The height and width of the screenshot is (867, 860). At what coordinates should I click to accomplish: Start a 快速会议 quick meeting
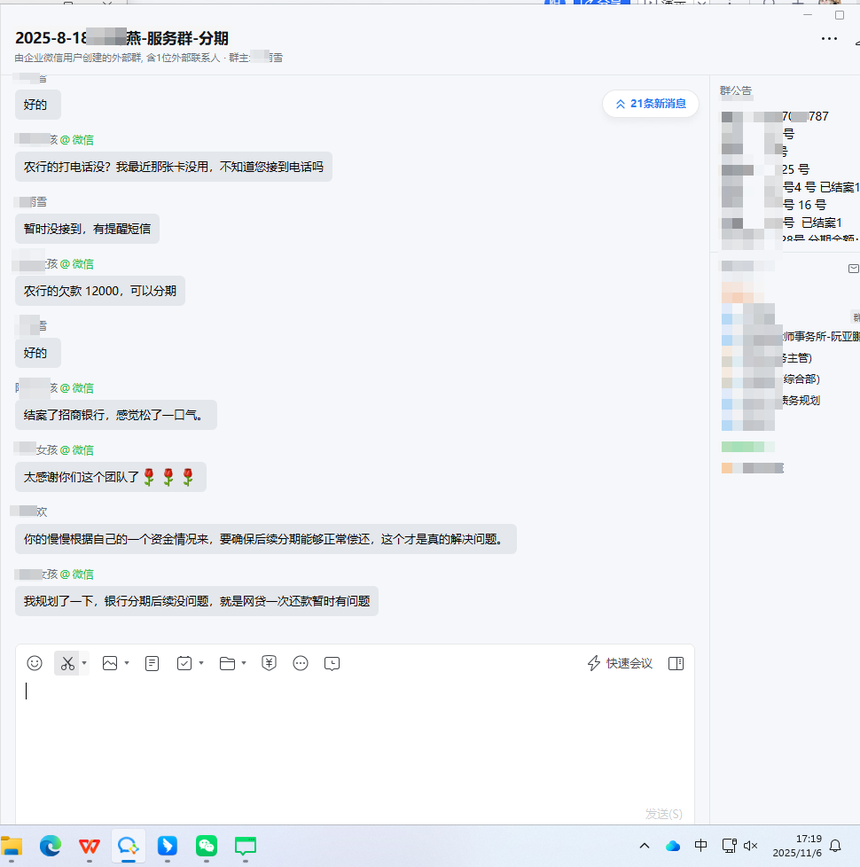click(x=620, y=663)
